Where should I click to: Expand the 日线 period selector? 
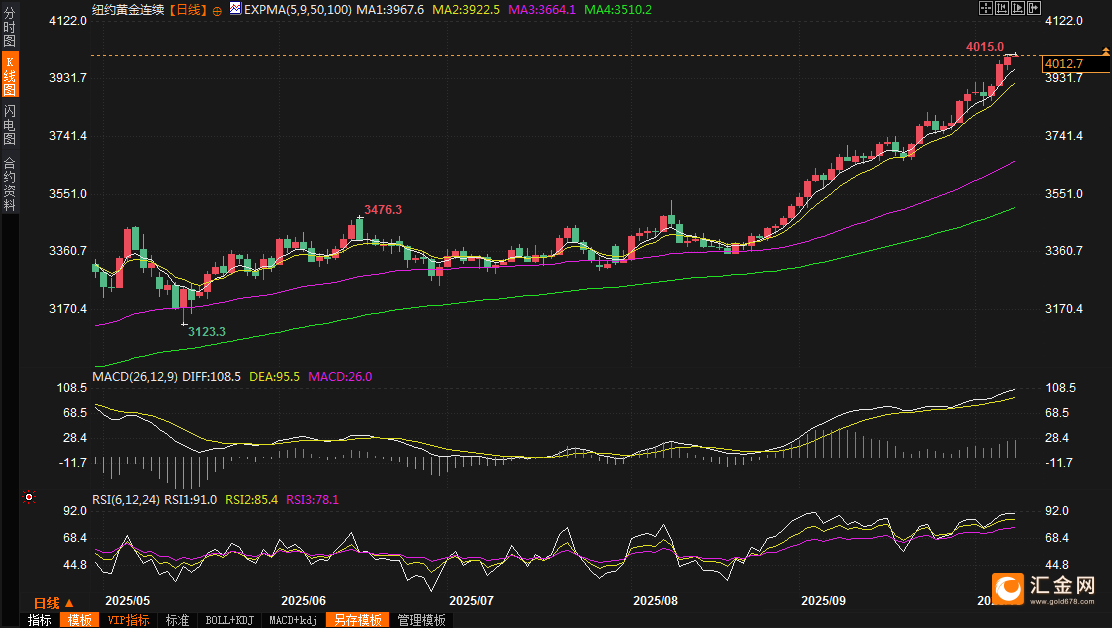[53, 603]
